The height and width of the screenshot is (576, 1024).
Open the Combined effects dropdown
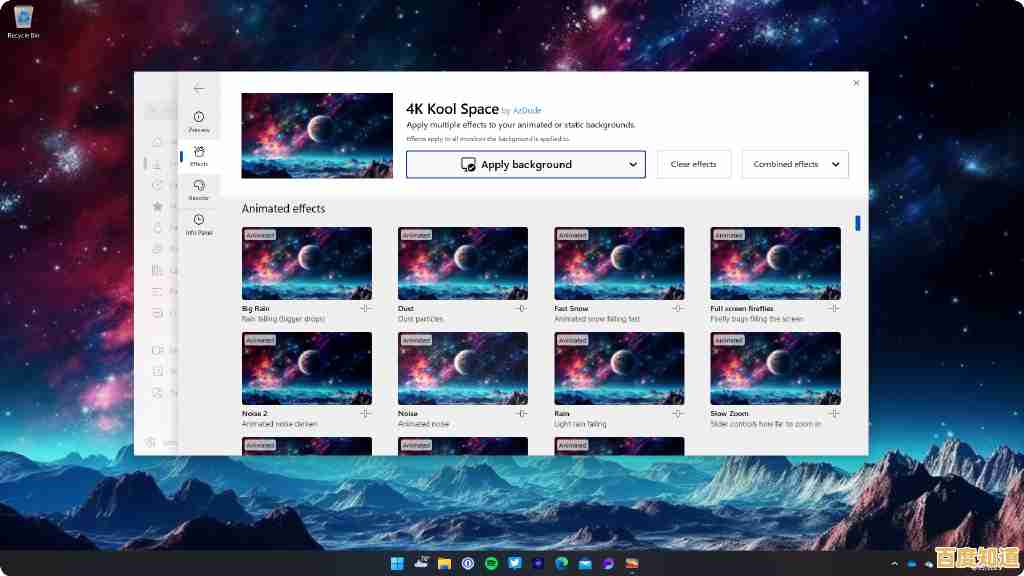click(x=795, y=165)
